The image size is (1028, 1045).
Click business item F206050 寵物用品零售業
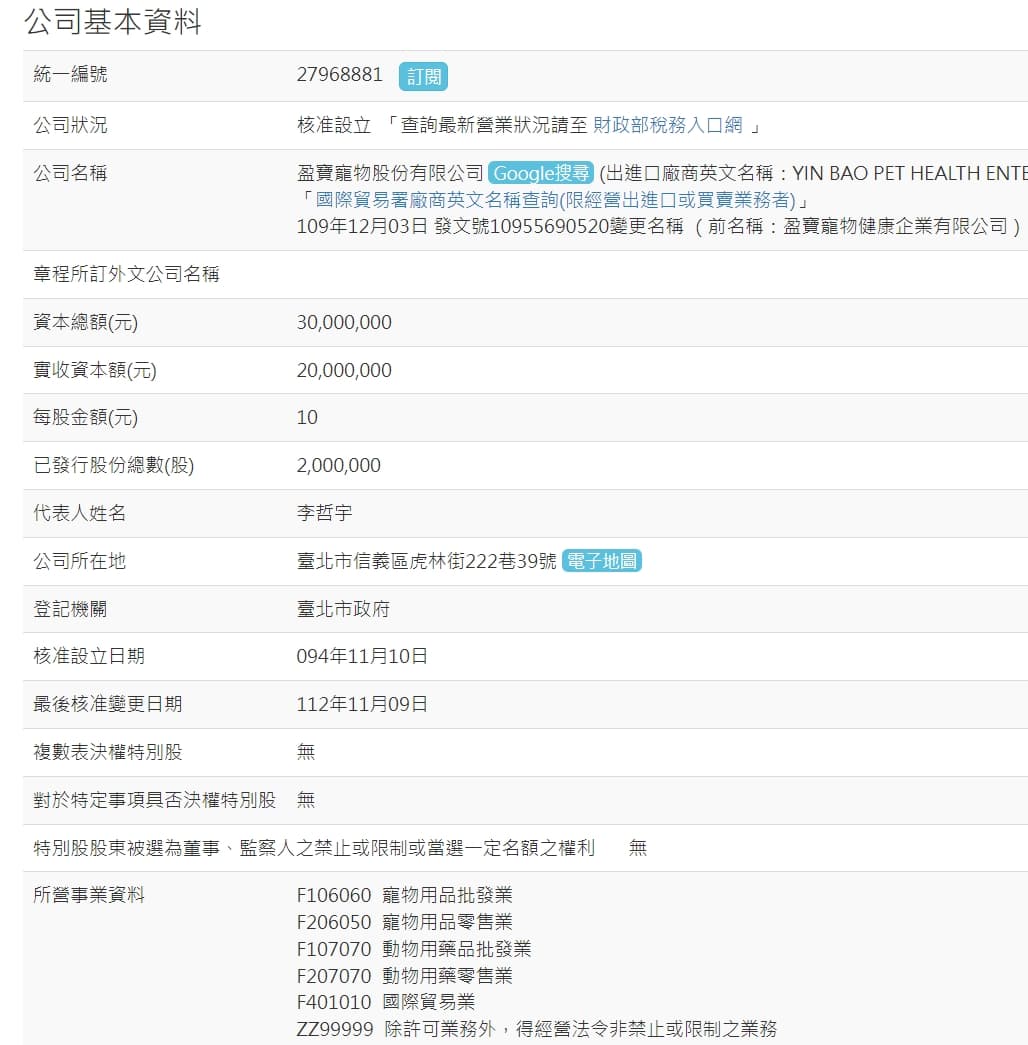click(405, 922)
